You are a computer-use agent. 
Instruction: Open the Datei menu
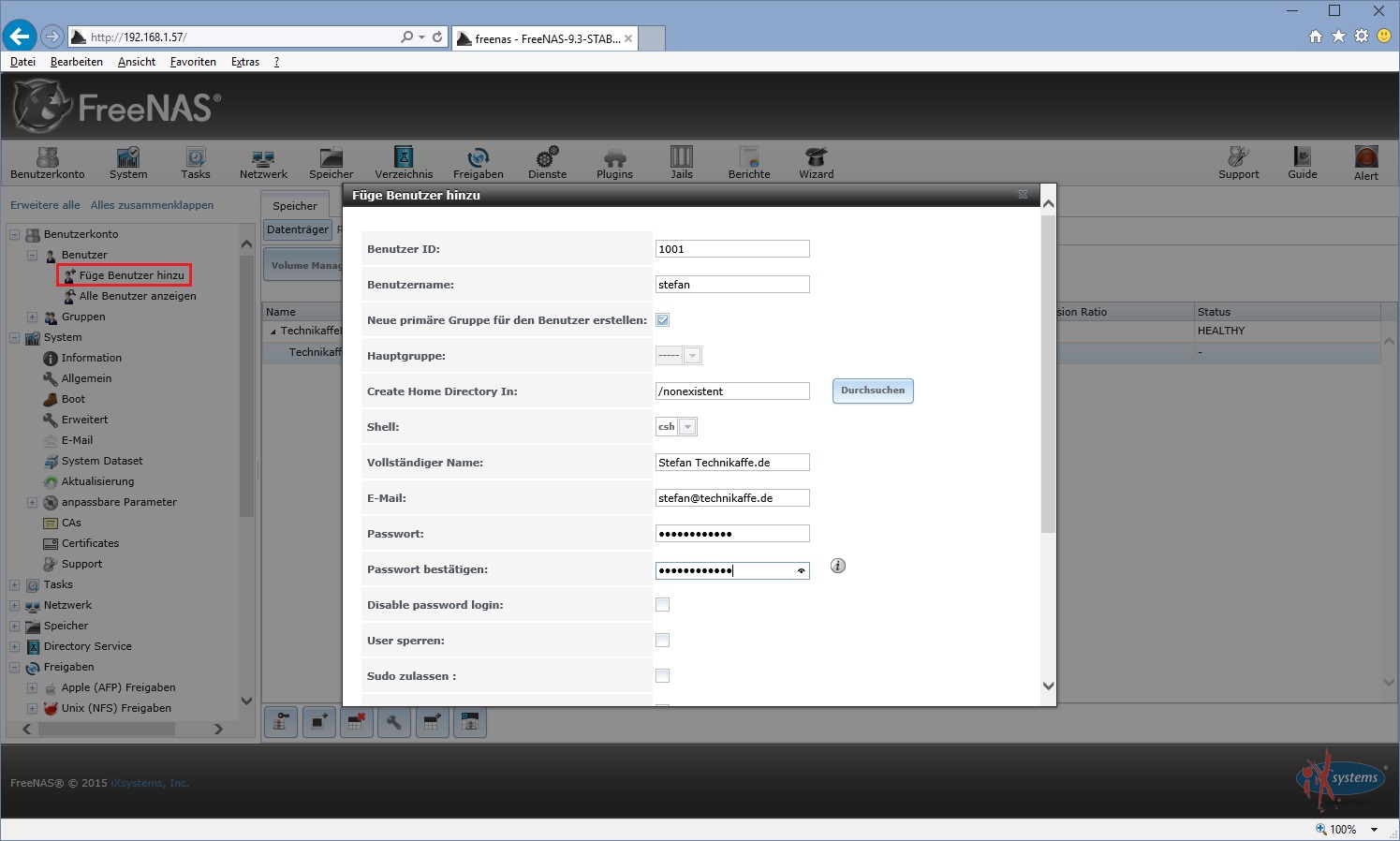(22, 62)
